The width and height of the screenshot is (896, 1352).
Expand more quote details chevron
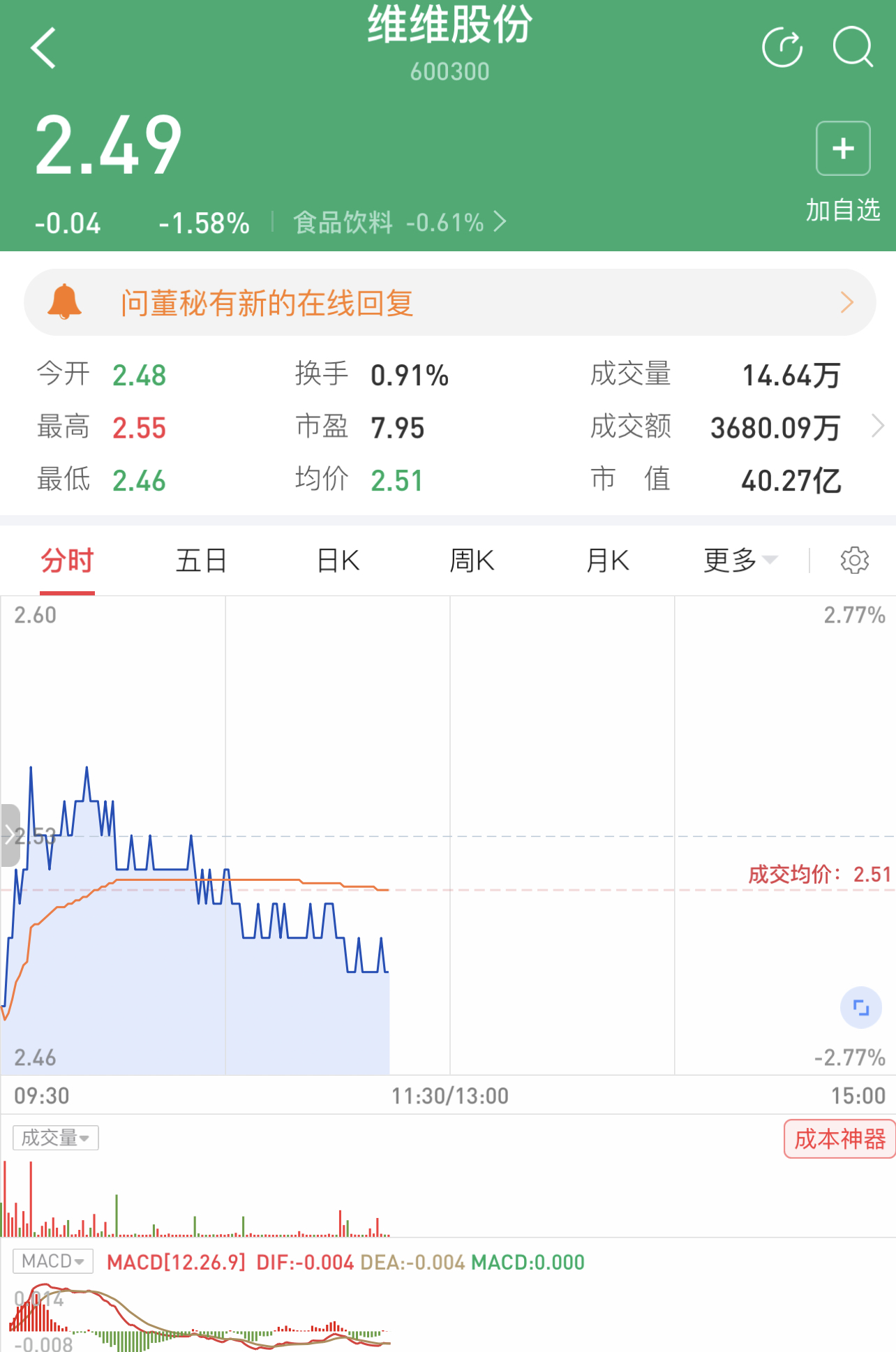point(878,426)
